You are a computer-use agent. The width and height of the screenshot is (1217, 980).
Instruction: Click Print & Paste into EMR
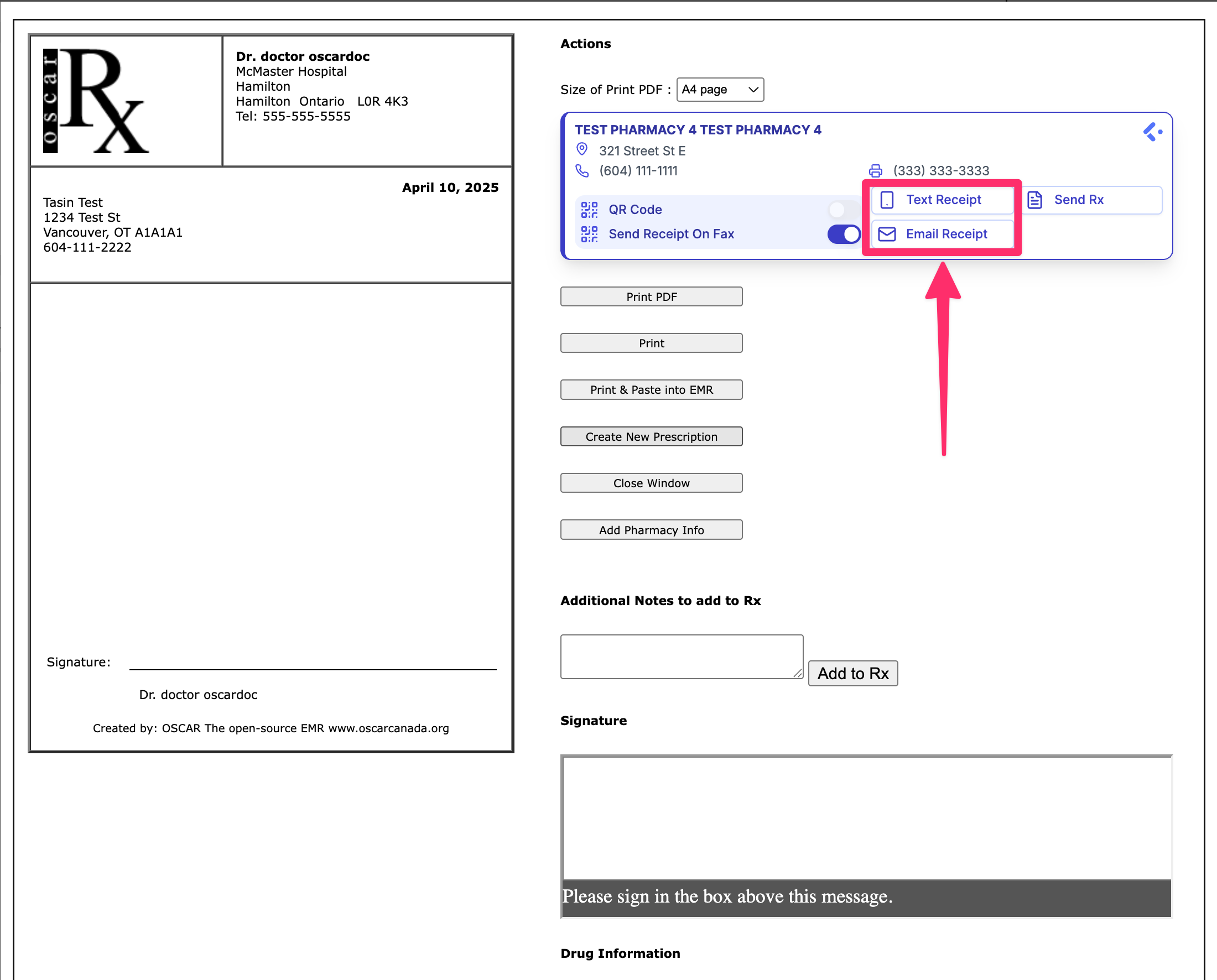651,389
